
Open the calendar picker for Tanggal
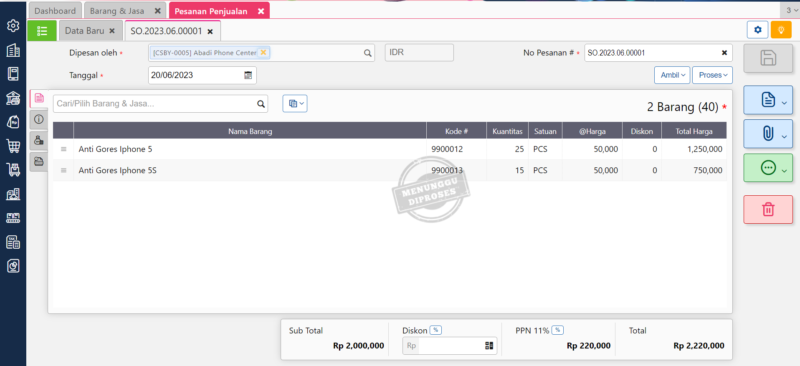click(248, 75)
